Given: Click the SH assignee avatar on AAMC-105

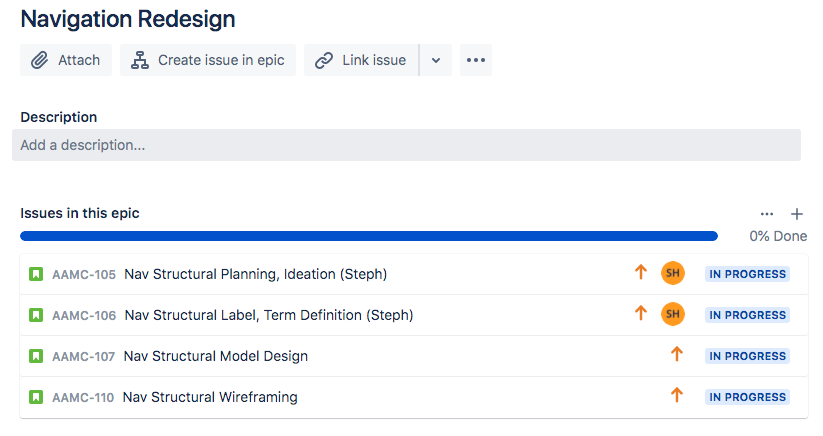Looking at the screenshot, I should pos(673,273).
